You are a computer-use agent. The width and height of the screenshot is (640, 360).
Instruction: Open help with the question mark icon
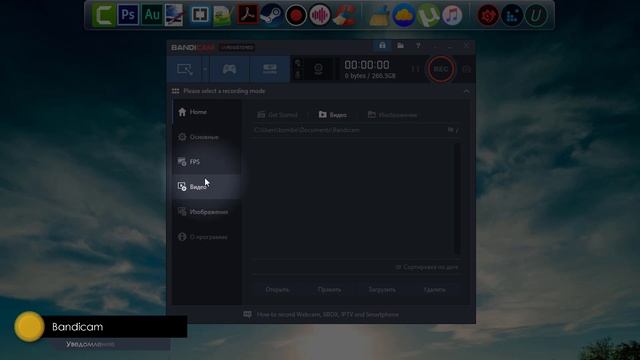(418, 45)
